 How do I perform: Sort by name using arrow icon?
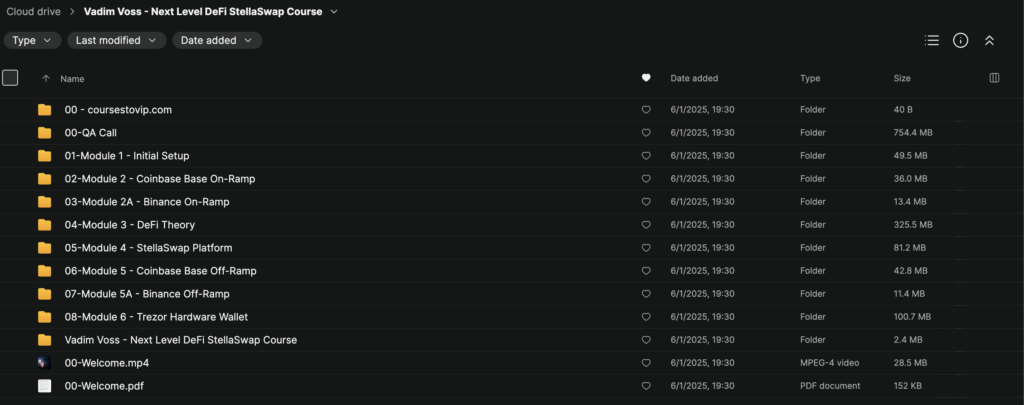click(45, 78)
